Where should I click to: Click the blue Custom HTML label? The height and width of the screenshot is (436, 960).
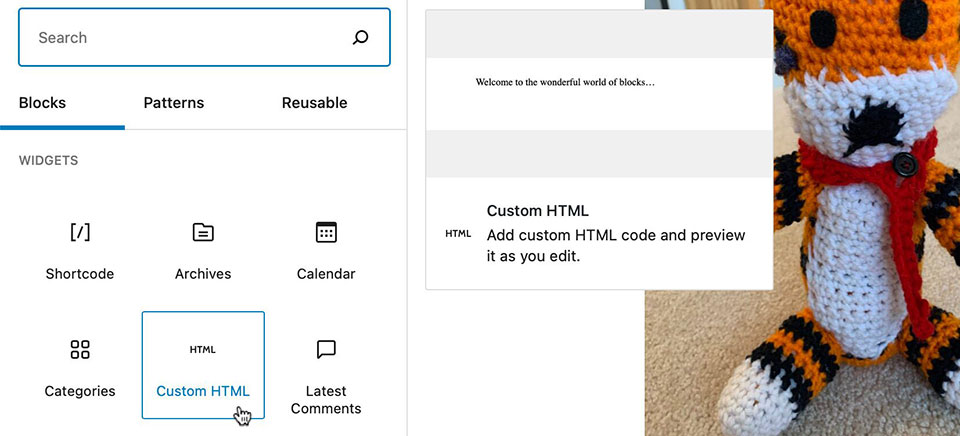point(203,391)
